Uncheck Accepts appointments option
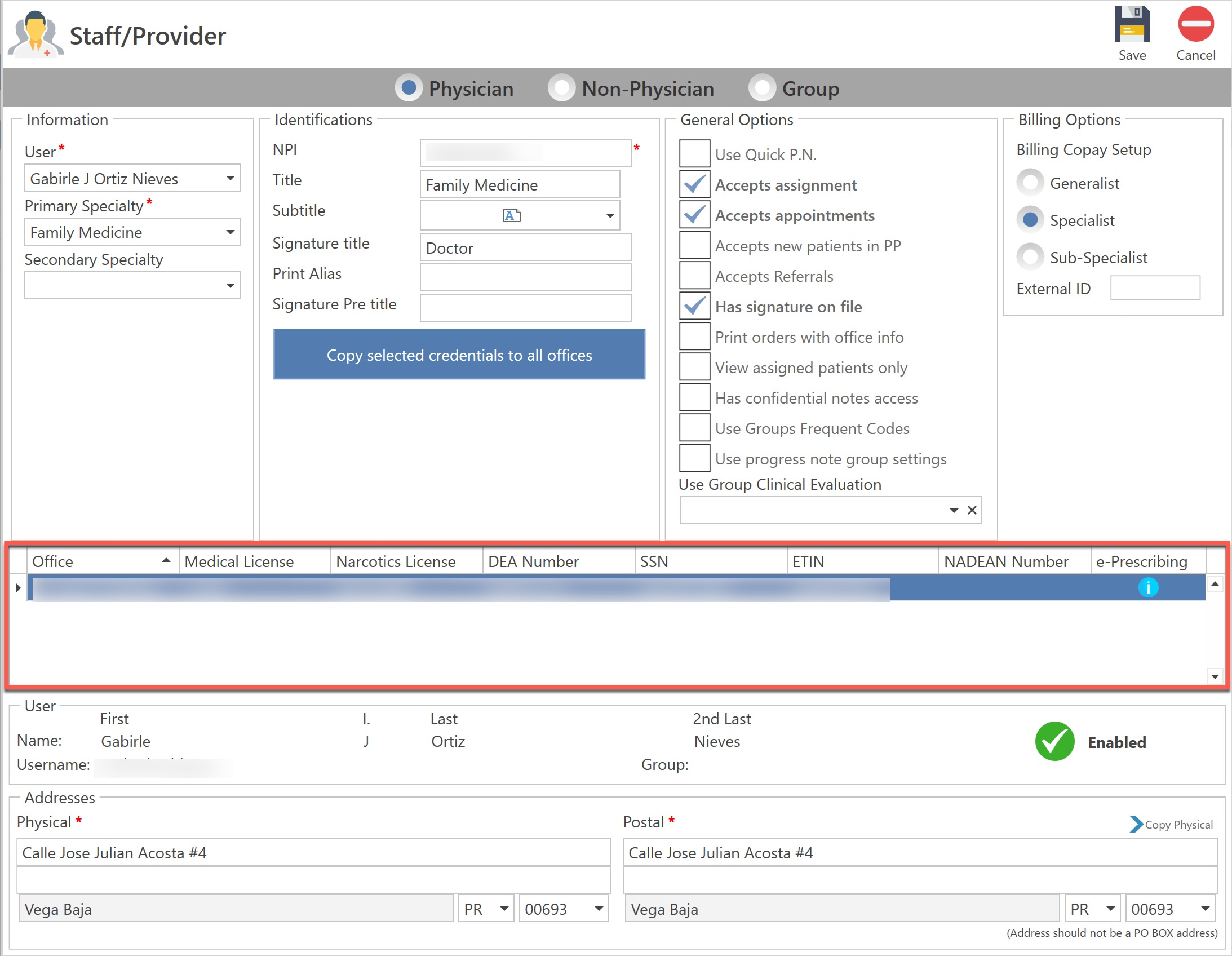 pos(694,215)
